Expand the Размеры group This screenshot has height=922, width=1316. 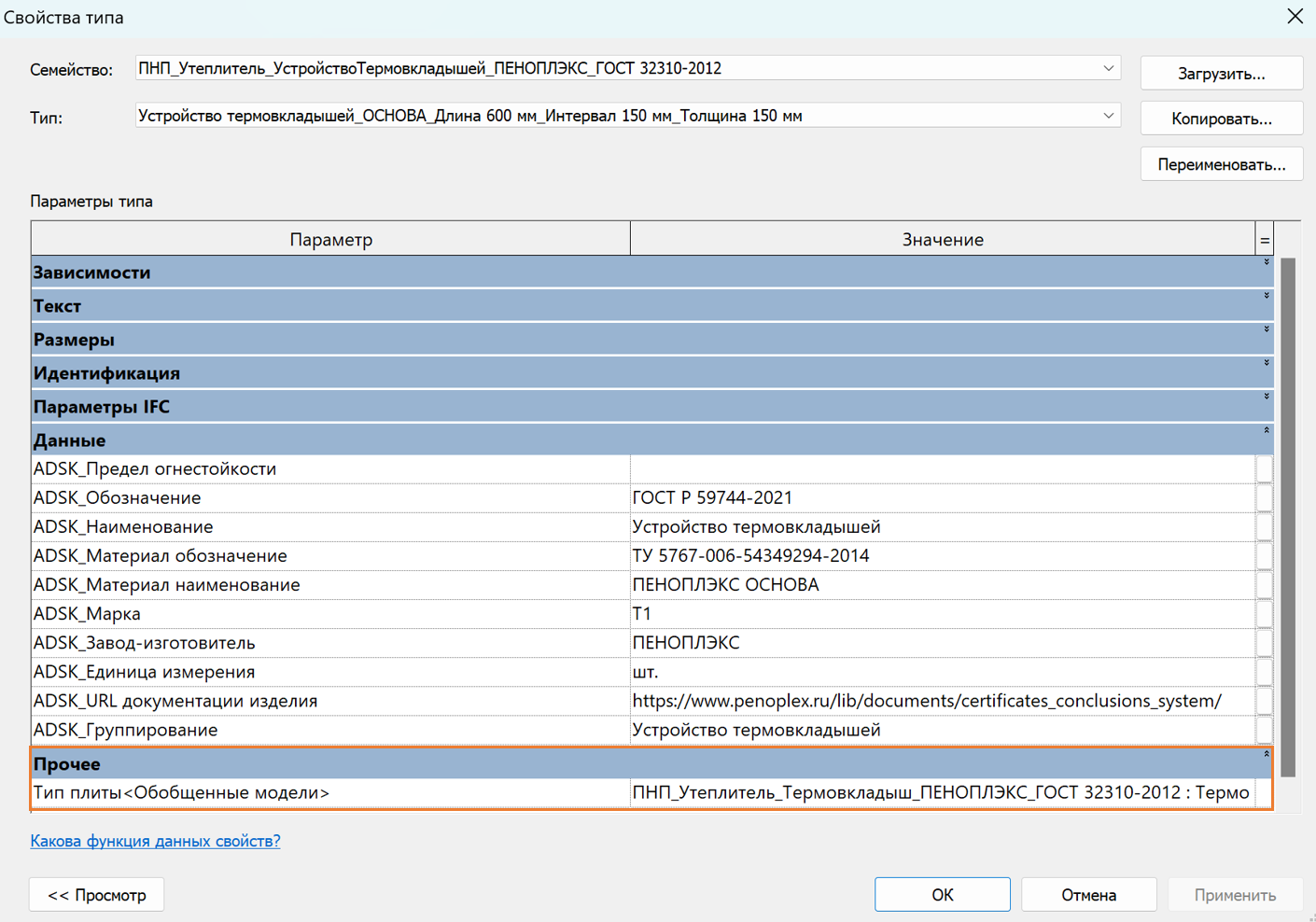(x=1267, y=330)
